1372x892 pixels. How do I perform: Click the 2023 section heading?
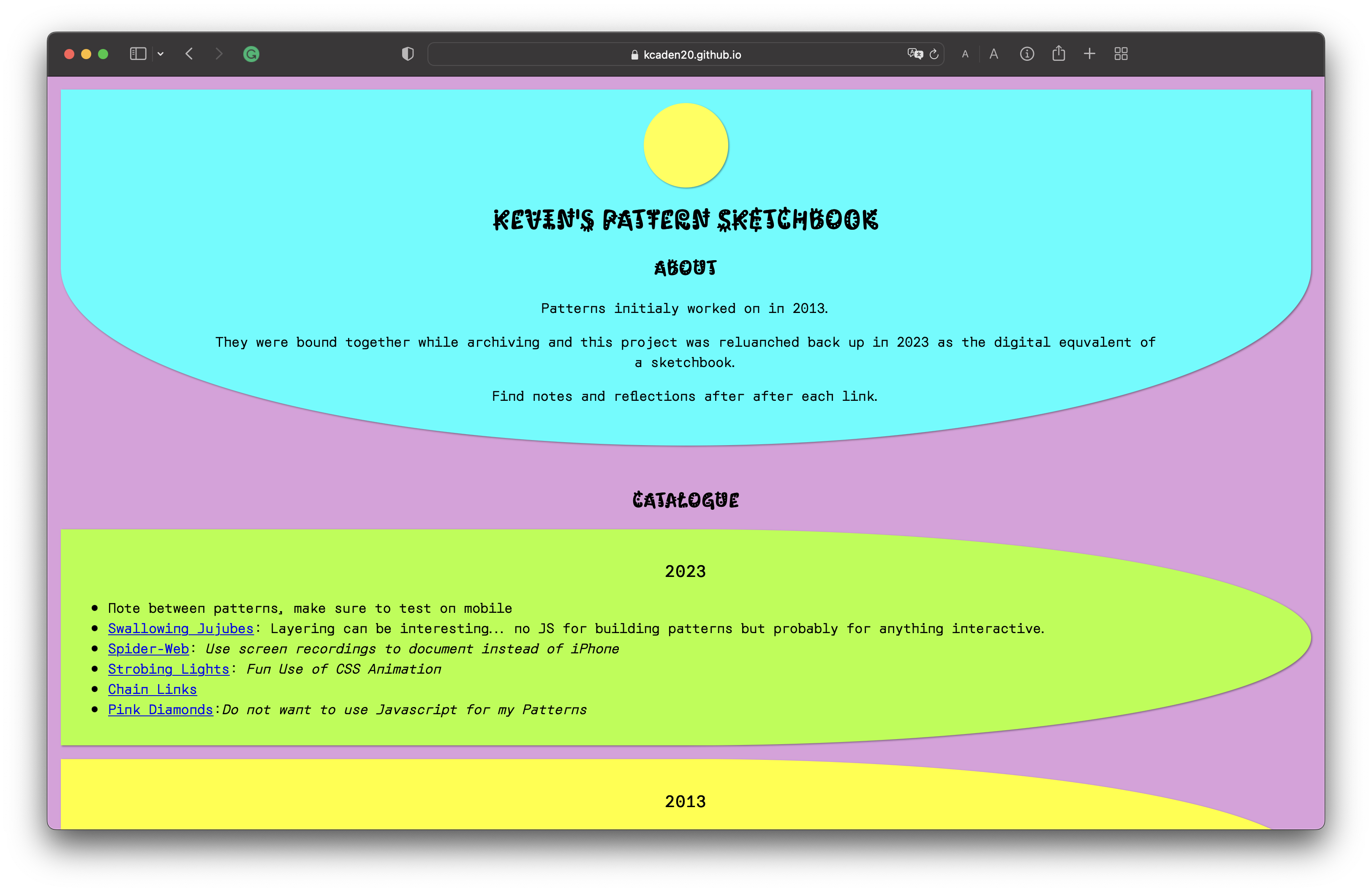pyautogui.click(x=686, y=571)
